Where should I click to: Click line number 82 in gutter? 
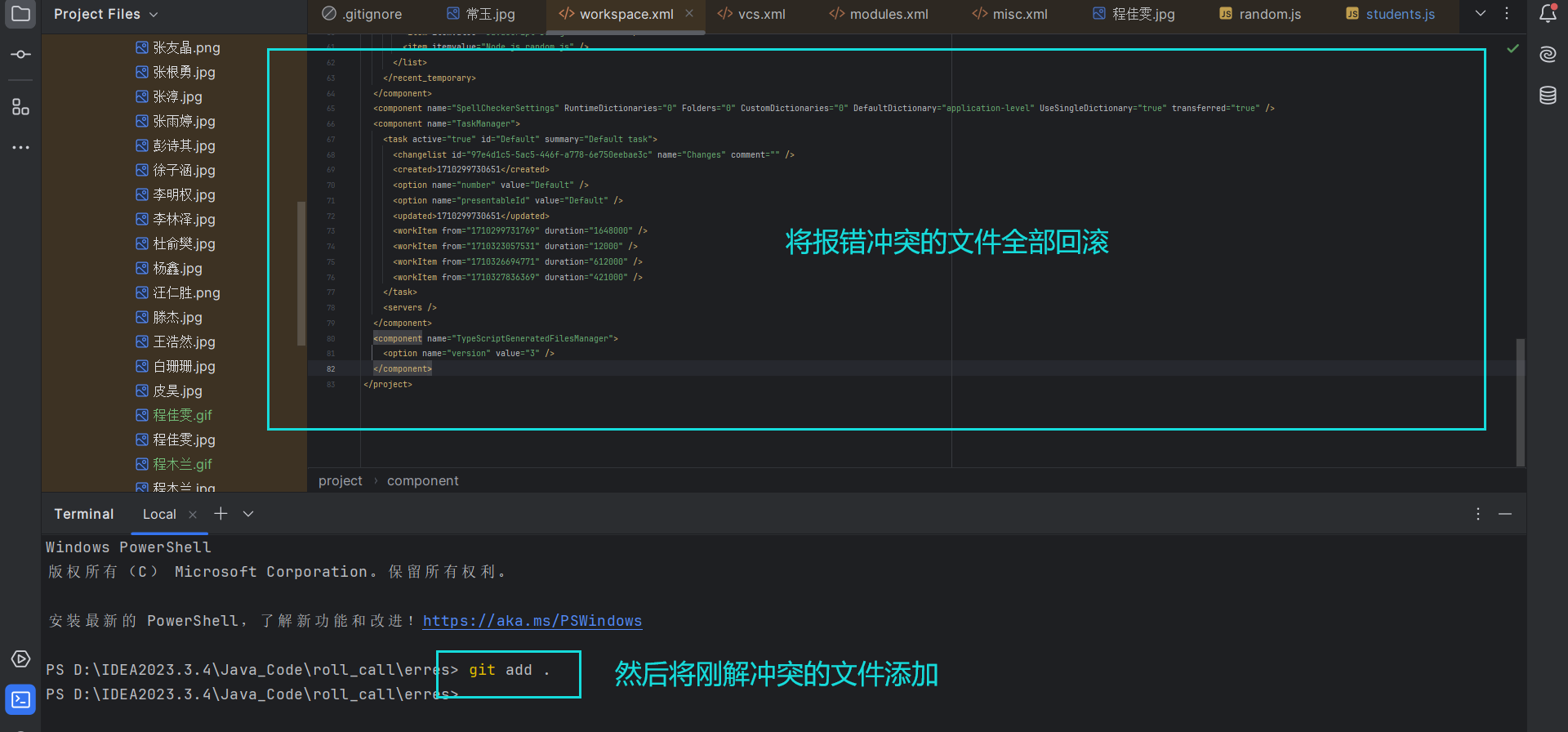pos(331,369)
